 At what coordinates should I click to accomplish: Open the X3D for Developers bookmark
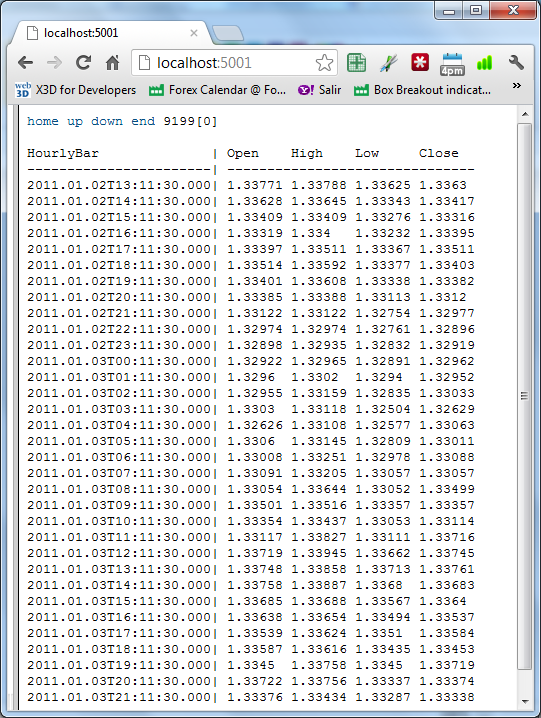pyautogui.click(x=76, y=90)
